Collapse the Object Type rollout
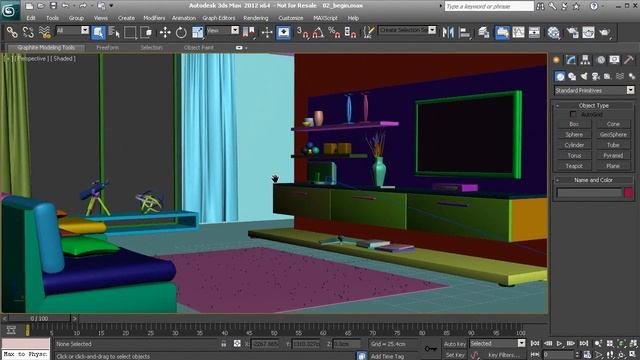The height and width of the screenshot is (360, 640). click(x=594, y=105)
